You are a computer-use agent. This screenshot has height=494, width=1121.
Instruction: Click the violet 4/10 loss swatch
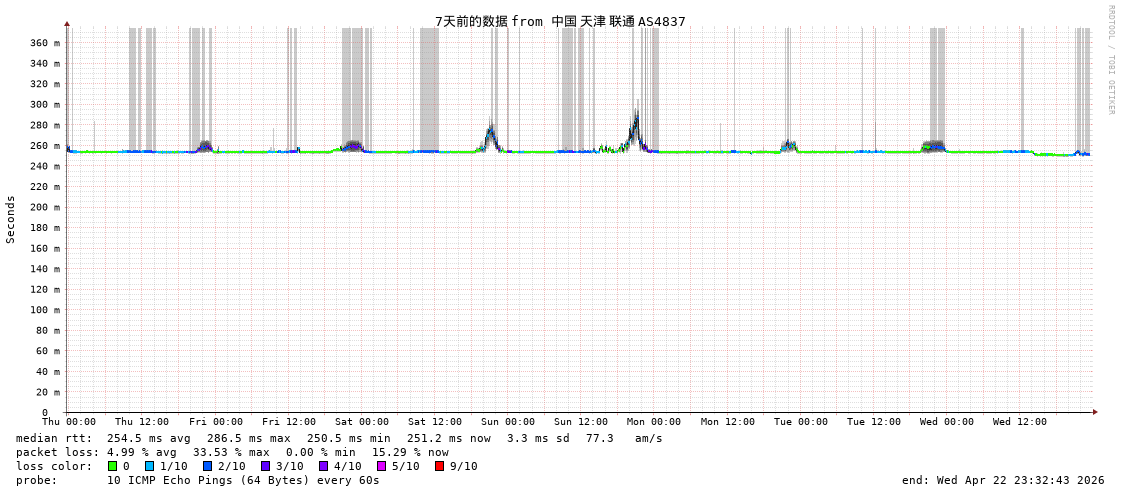pyautogui.click(x=323, y=466)
